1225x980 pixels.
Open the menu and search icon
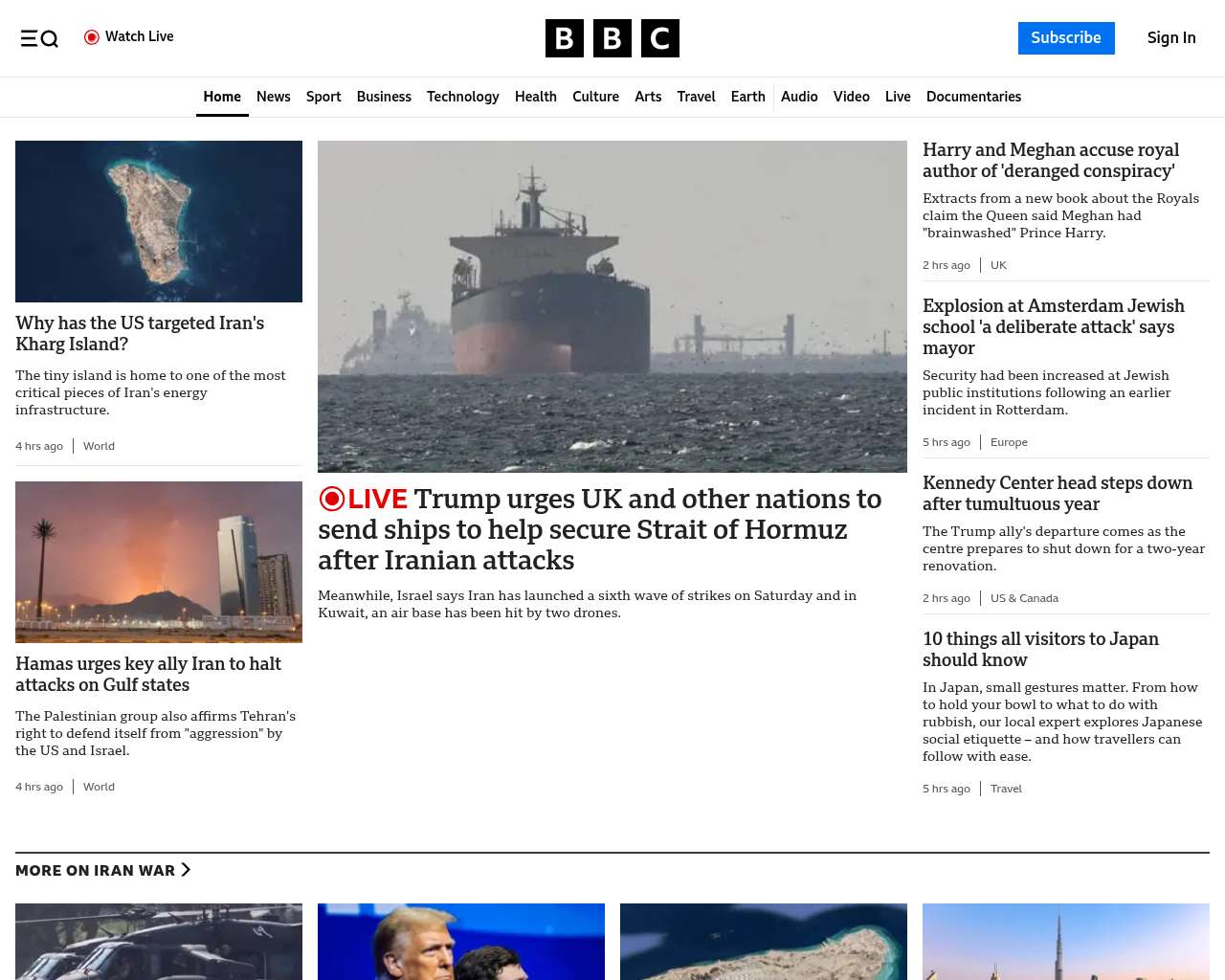pos(39,38)
